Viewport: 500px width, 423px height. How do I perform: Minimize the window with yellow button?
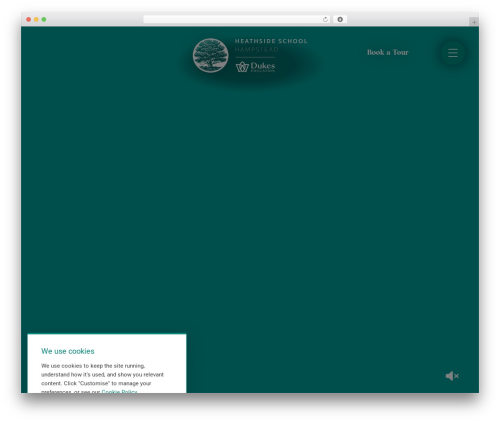[x=36, y=19]
